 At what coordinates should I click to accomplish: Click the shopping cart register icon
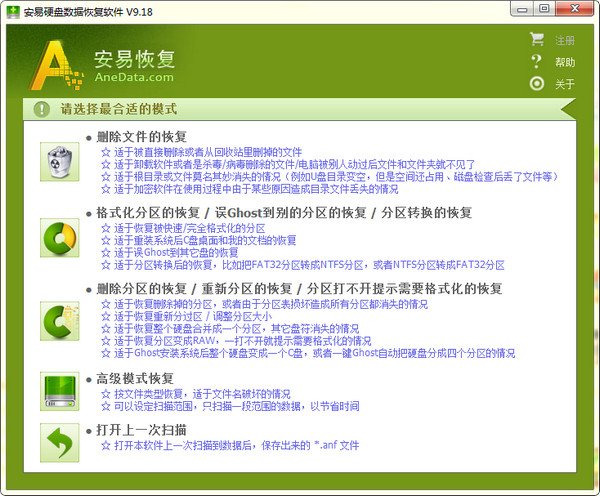537,39
